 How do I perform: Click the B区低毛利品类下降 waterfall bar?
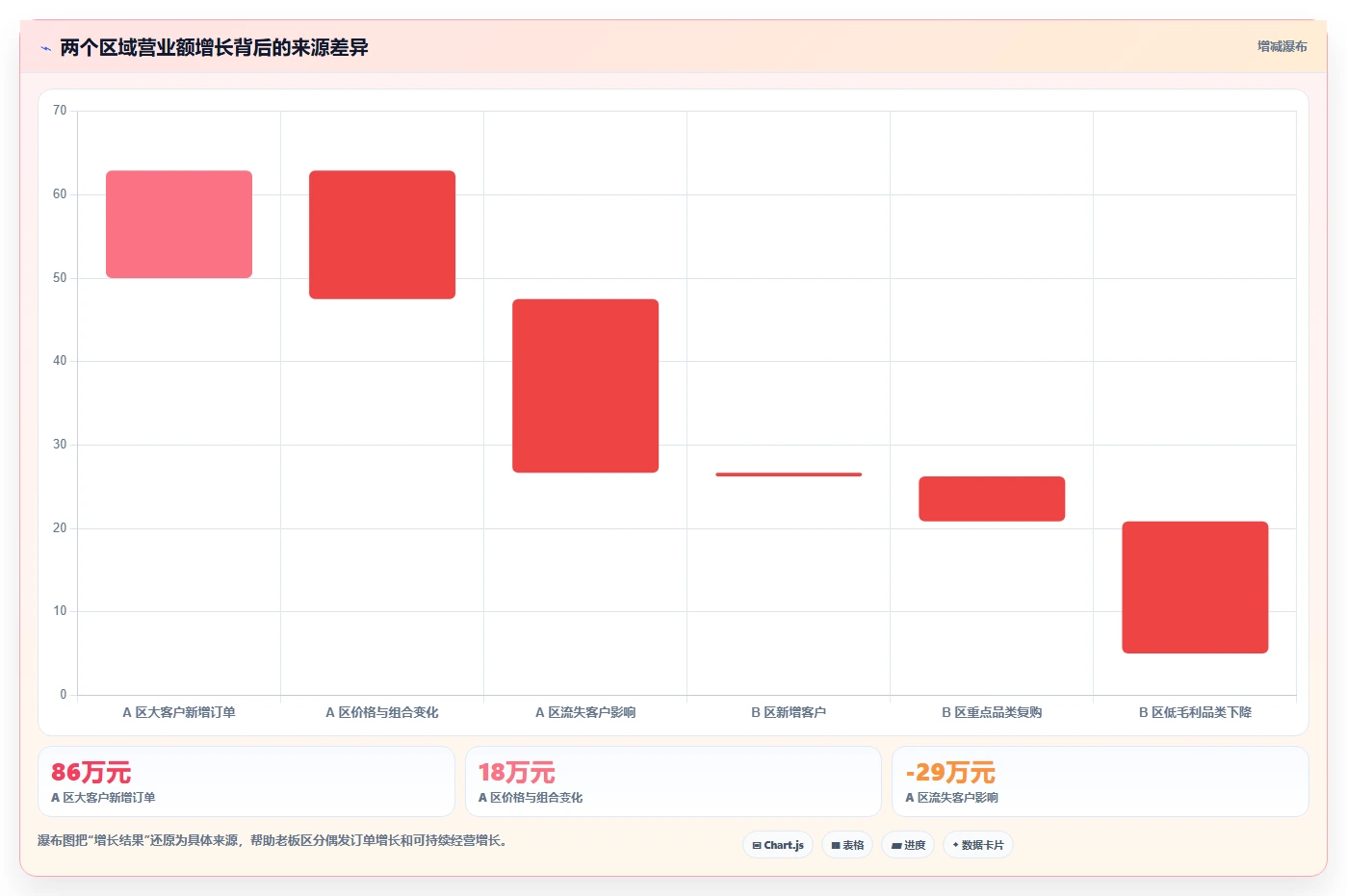tap(1195, 587)
